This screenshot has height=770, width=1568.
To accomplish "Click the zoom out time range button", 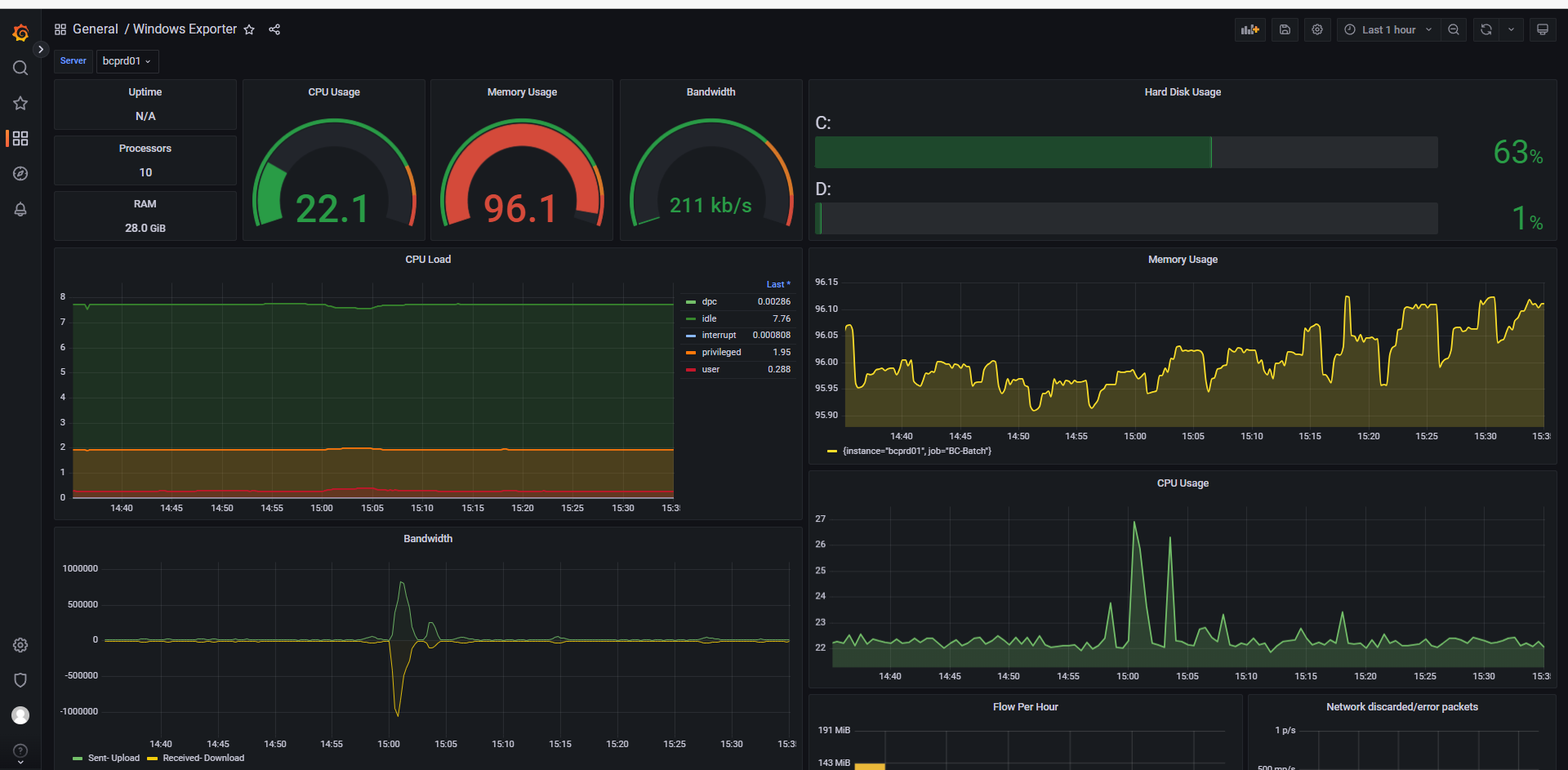I will pyautogui.click(x=1454, y=29).
